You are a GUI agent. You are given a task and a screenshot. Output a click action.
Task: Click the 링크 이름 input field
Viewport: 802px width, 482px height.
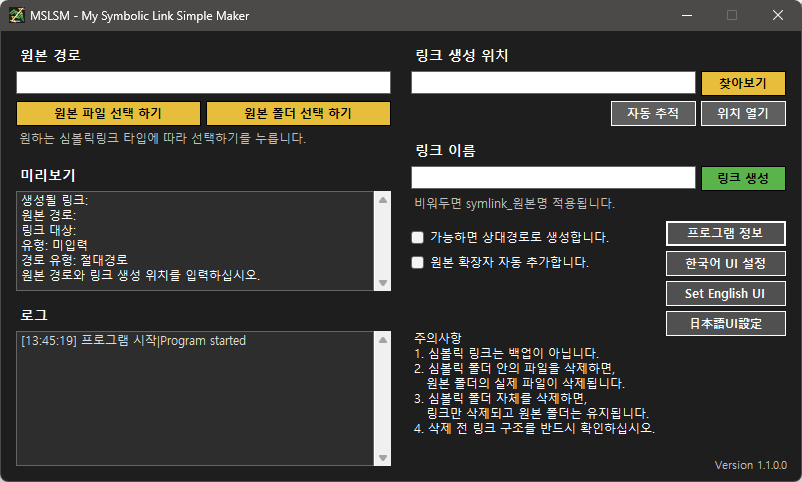coord(553,178)
